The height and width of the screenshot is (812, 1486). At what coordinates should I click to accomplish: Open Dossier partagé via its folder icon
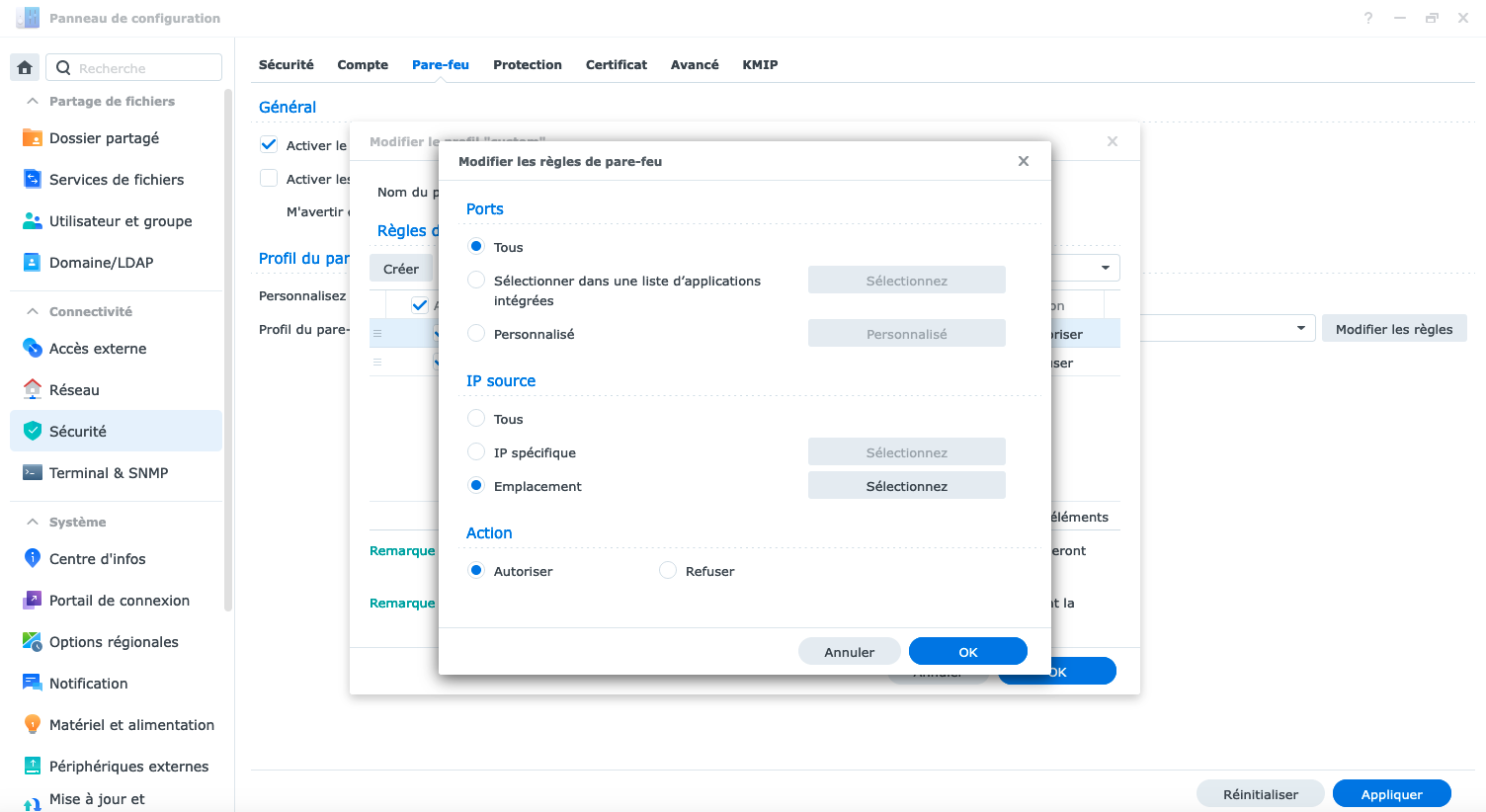click(x=33, y=138)
